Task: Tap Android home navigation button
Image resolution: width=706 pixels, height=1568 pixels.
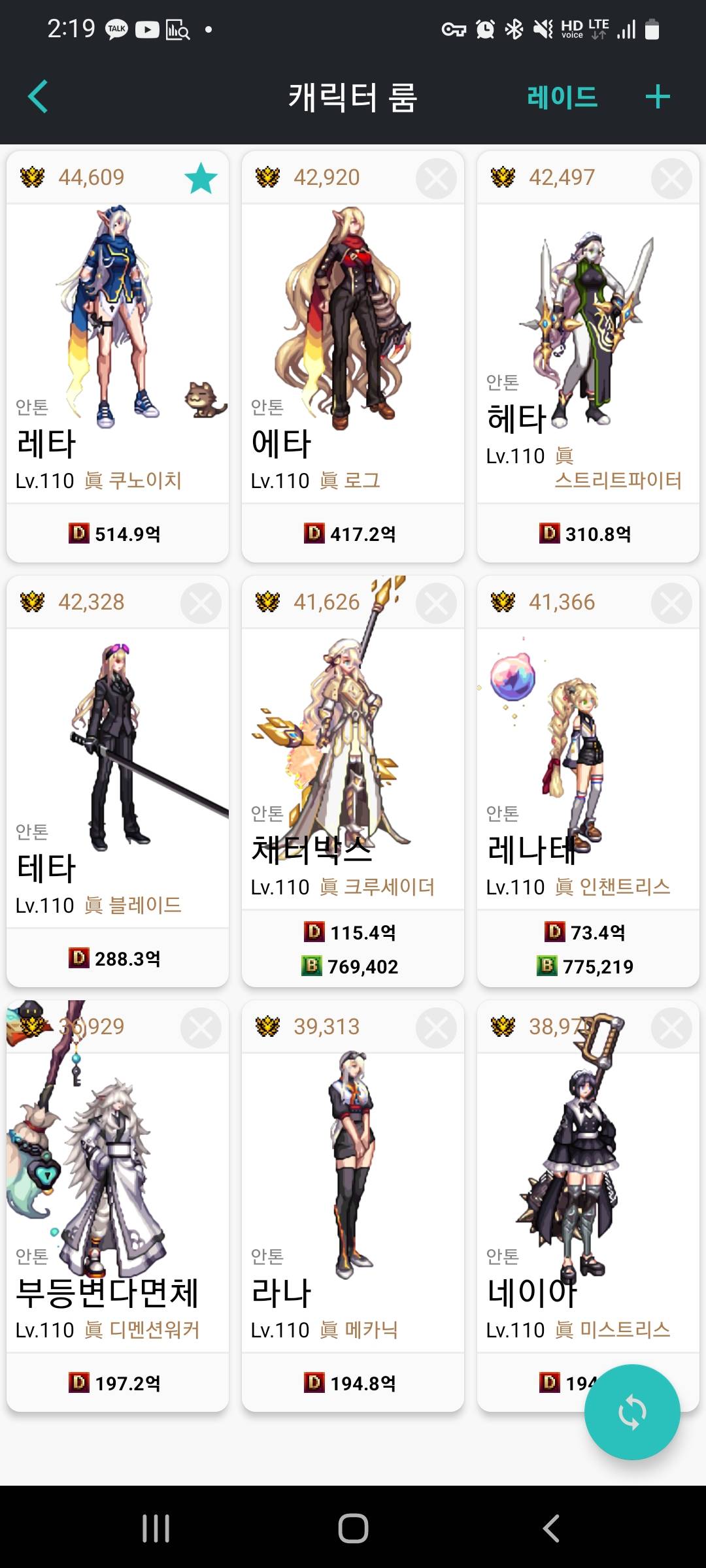Action: pos(353,1528)
